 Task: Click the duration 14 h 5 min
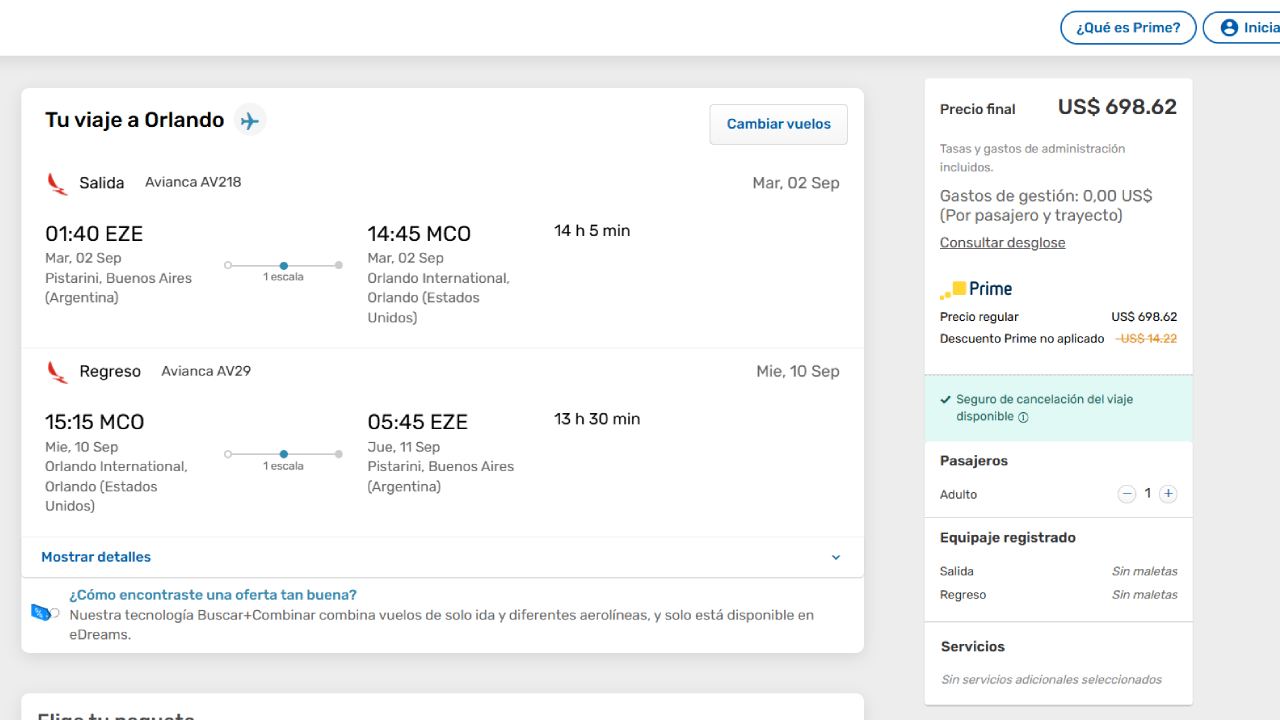592,231
